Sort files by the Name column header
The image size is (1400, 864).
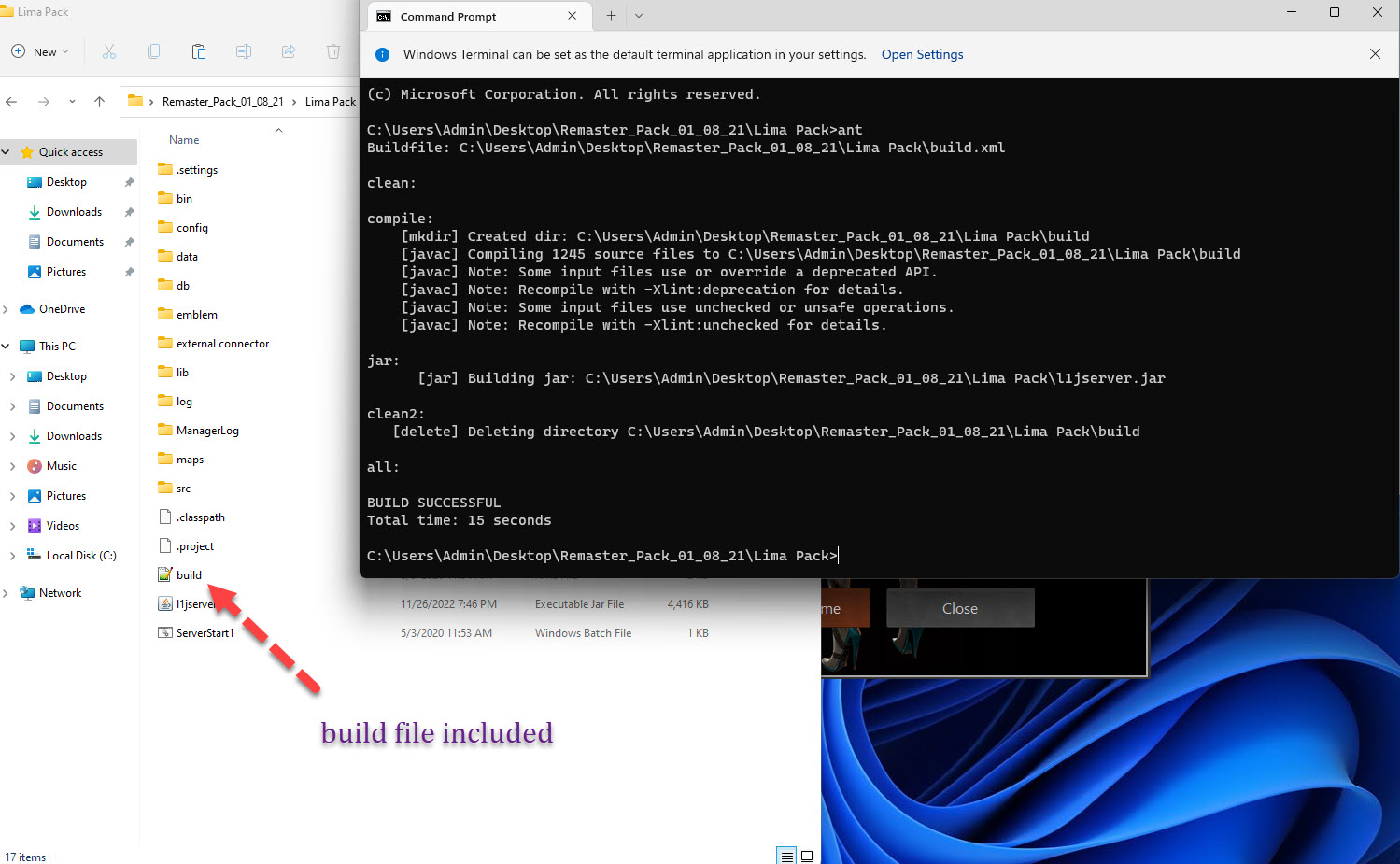(184, 140)
